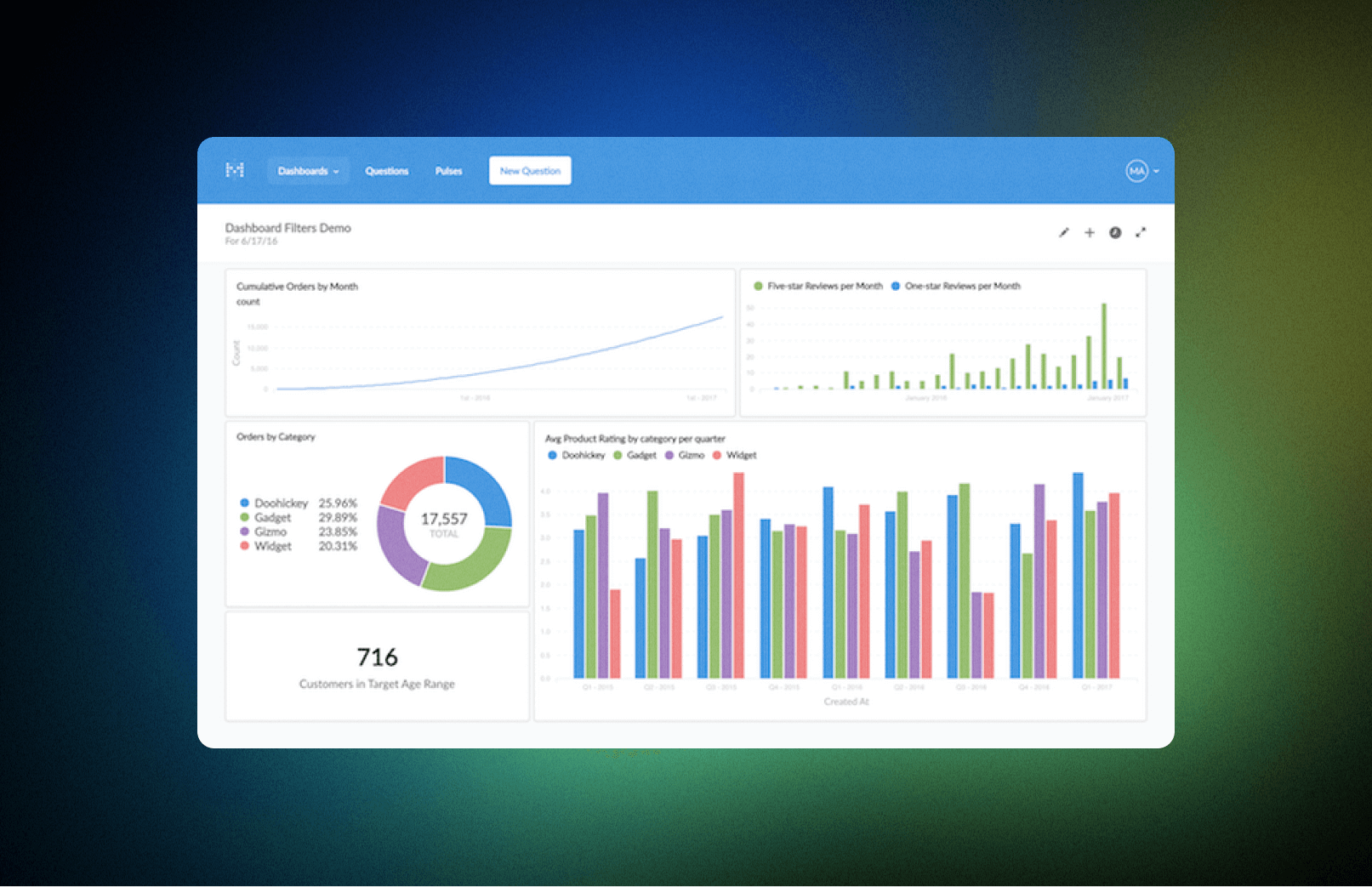Click the Widget 20.31% legend row

point(299,546)
